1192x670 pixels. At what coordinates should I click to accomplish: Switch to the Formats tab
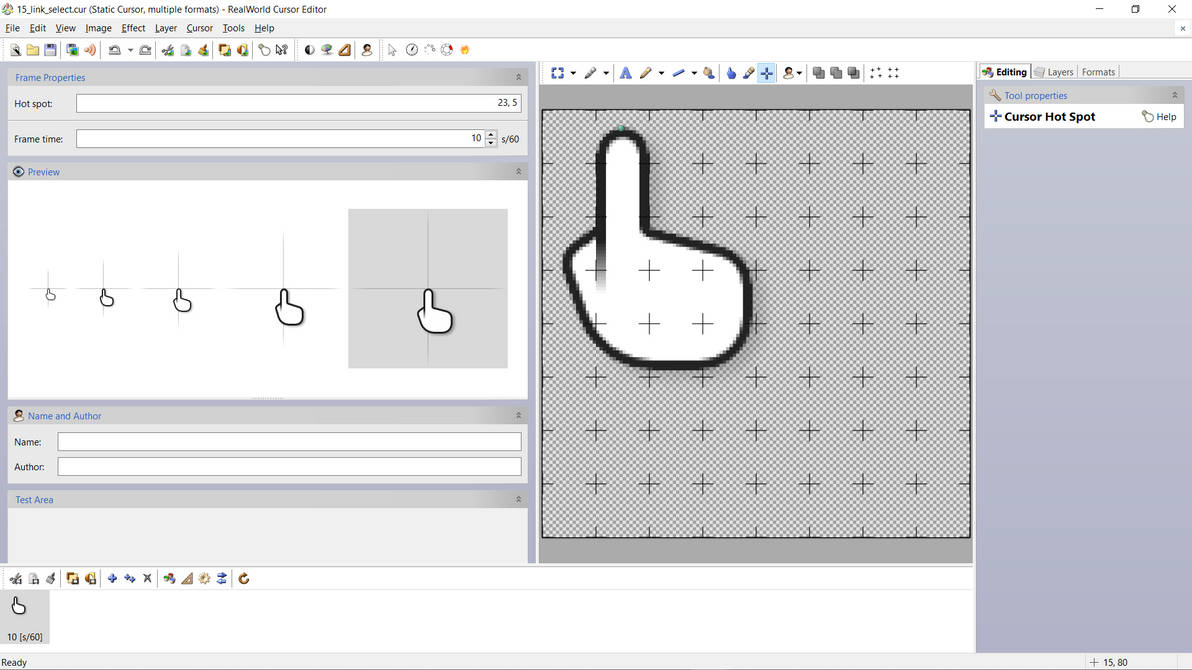click(1098, 71)
